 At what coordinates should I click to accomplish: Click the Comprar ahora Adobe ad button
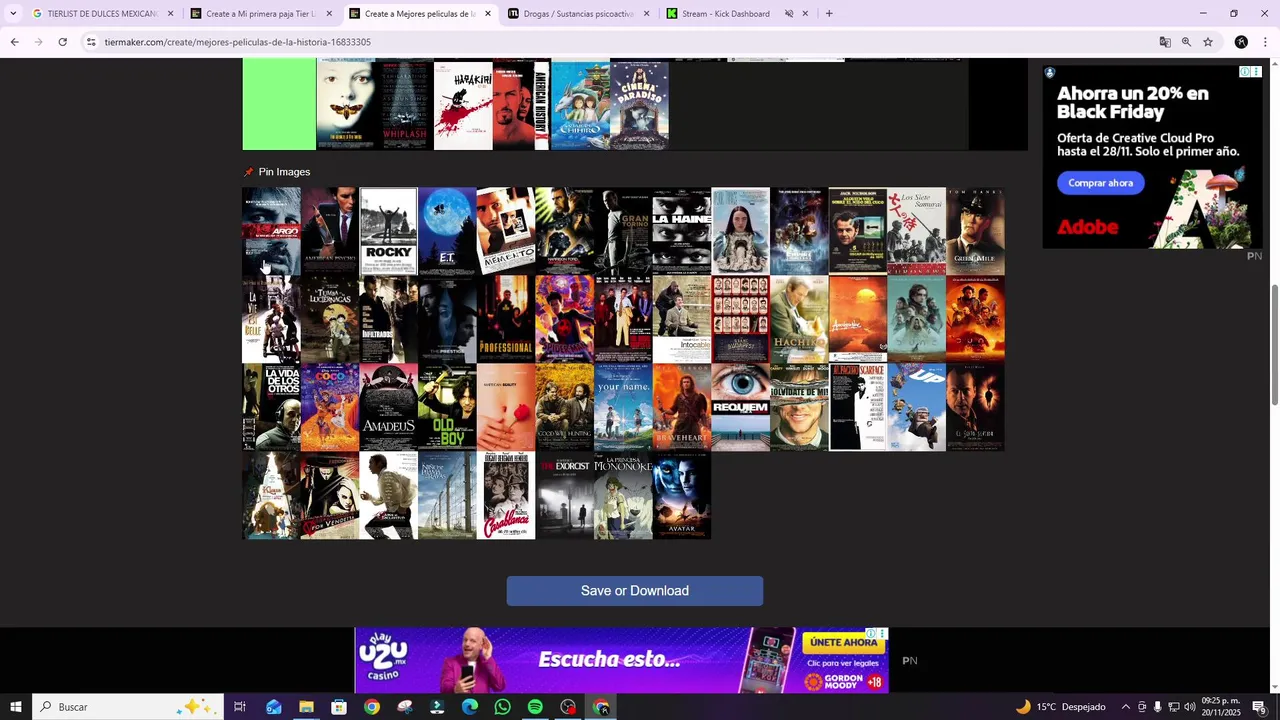1100,183
